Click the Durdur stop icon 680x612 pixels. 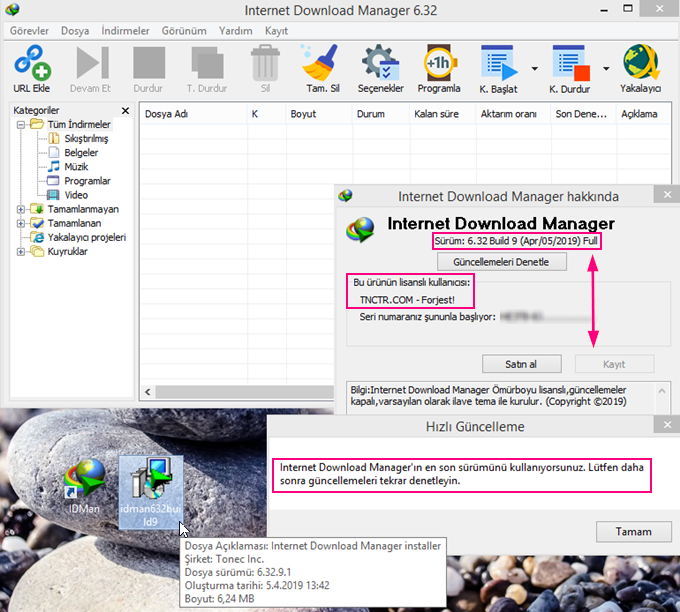(149, 63)
